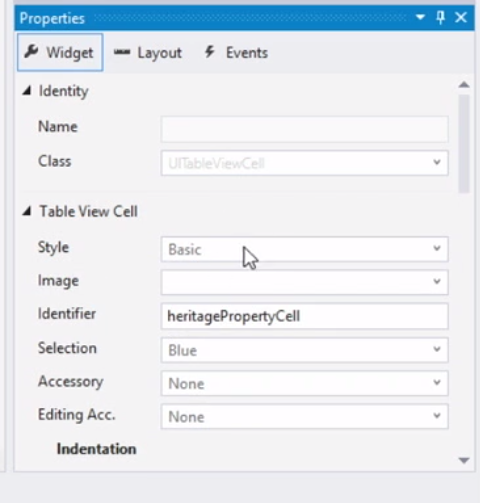Open the Accessory dropdown
480x503 pixels.
304,383
